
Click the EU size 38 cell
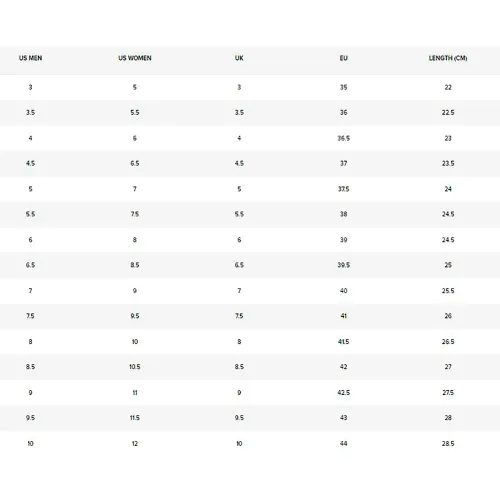[343, 214]
